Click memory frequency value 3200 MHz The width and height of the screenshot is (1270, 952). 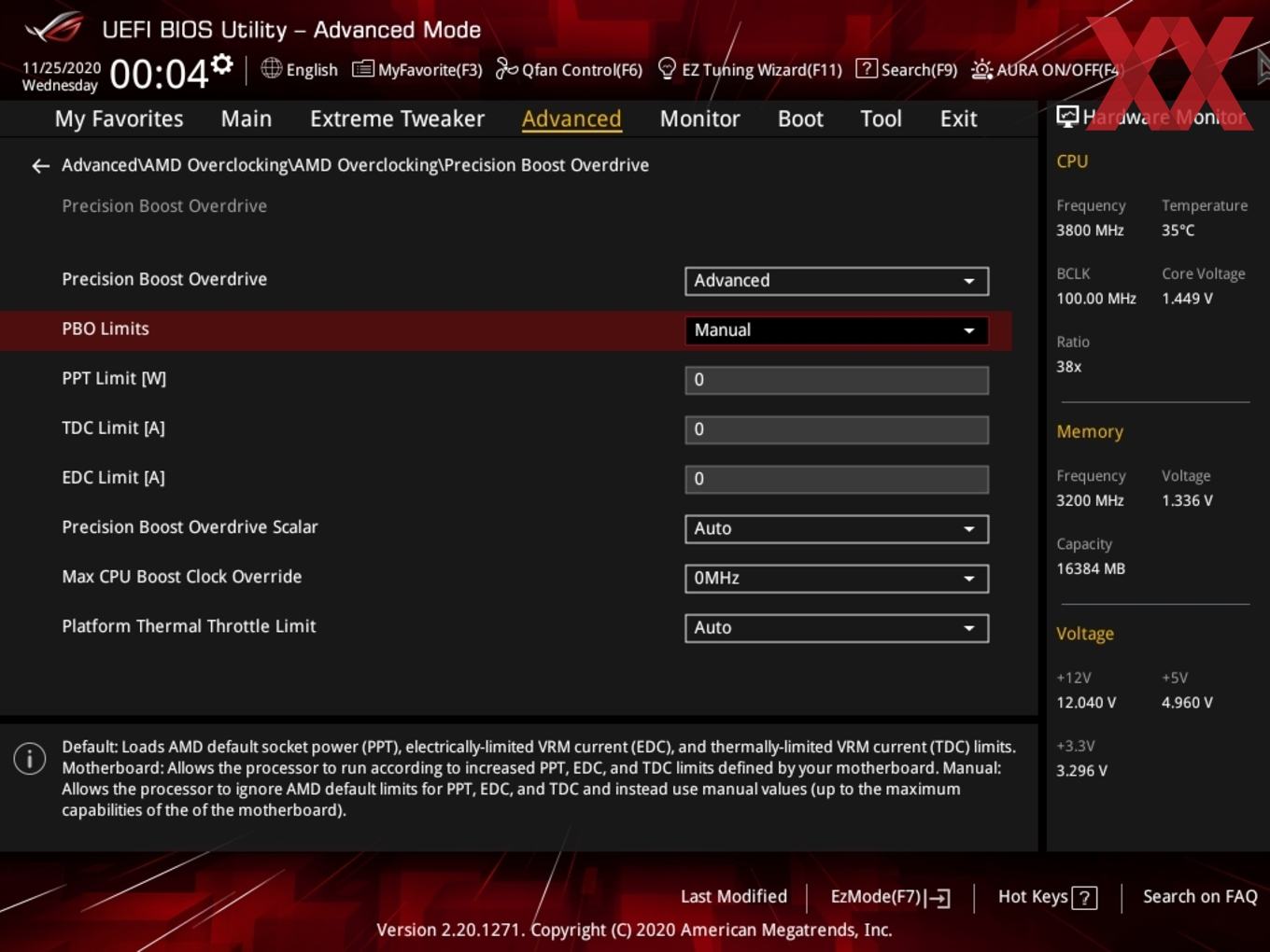click(x=1090, y=500)
